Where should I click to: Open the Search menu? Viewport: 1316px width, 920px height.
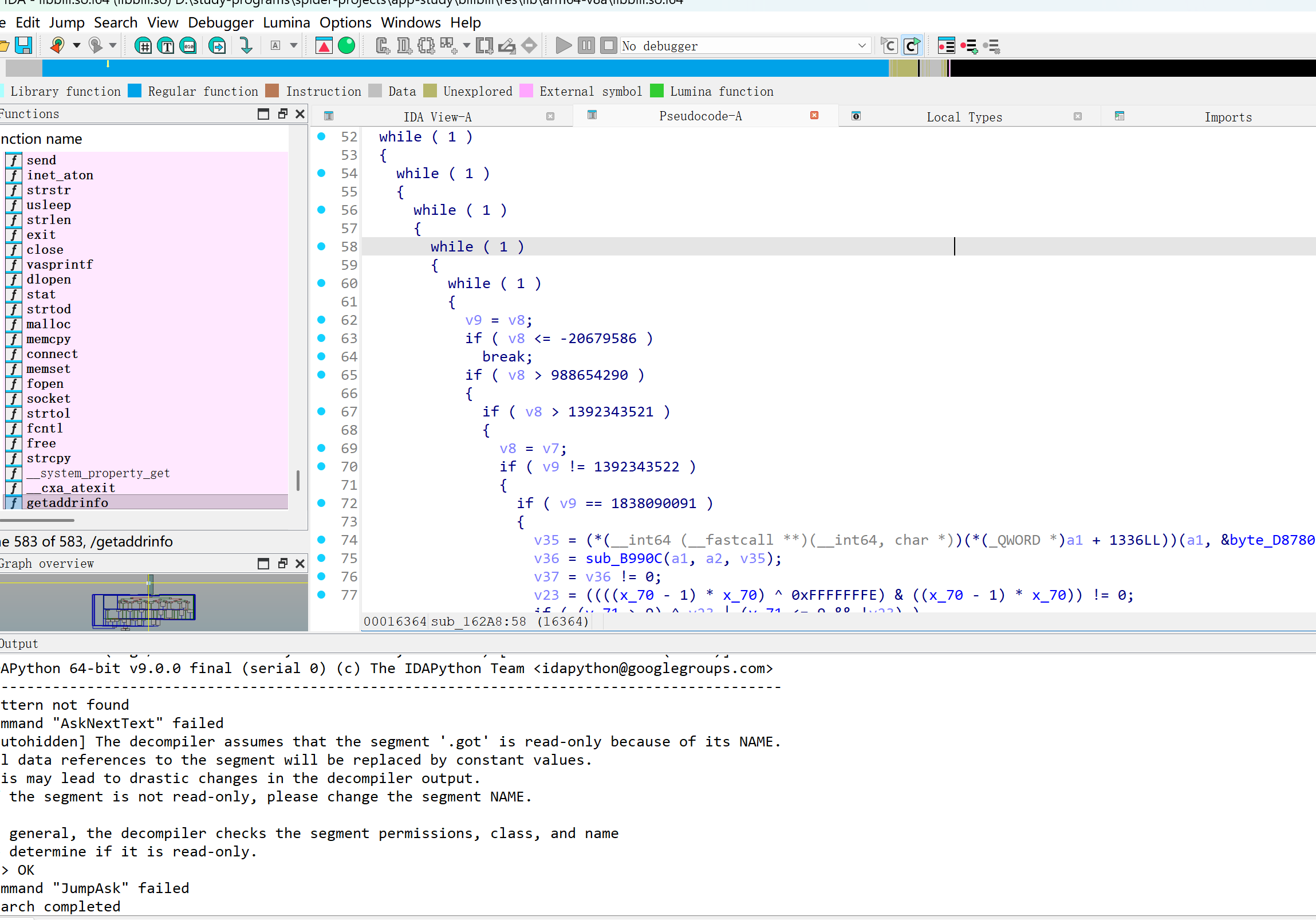116,22
